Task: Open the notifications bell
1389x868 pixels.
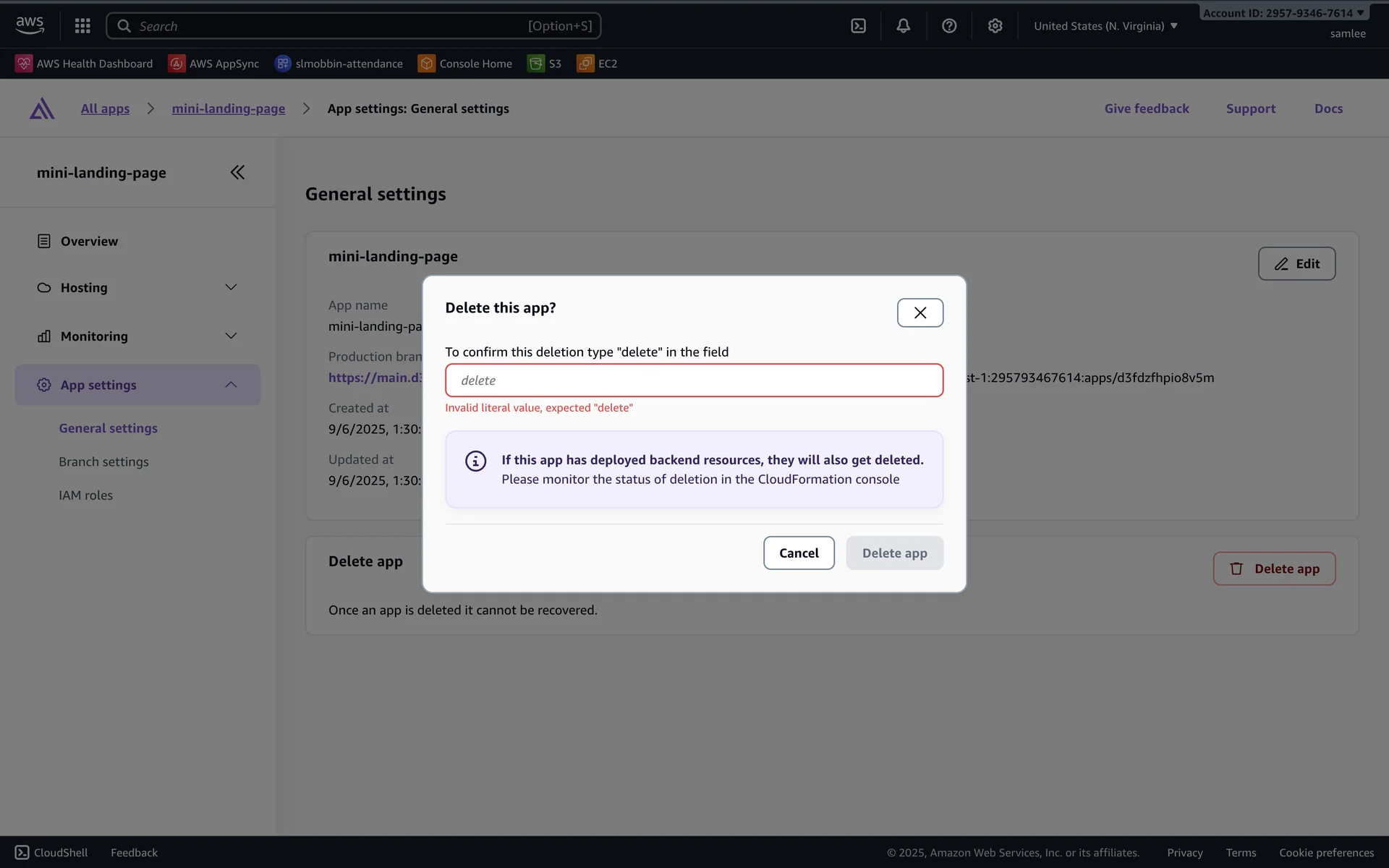Action: coord(903,26)
